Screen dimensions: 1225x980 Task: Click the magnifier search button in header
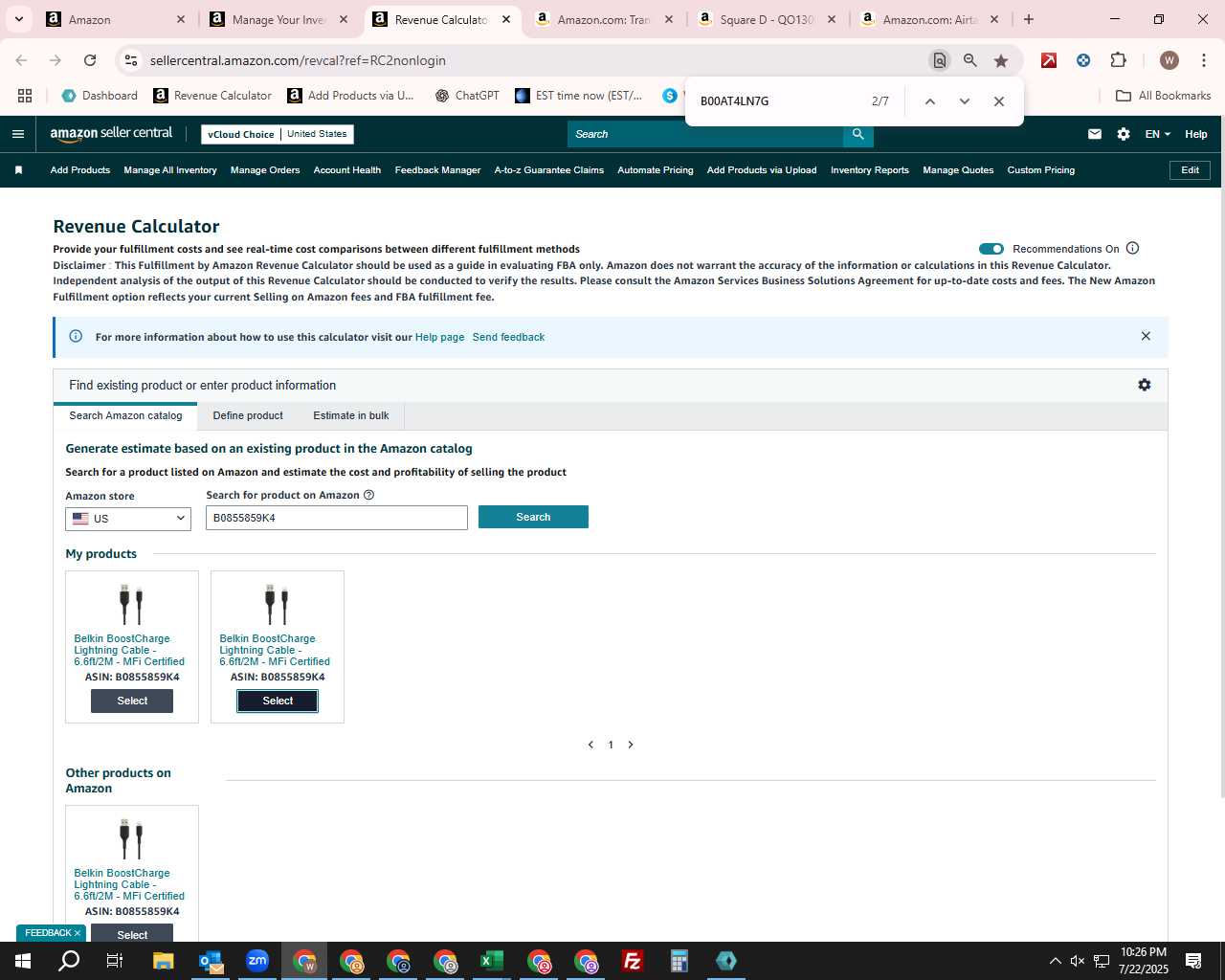coord(857,134)
